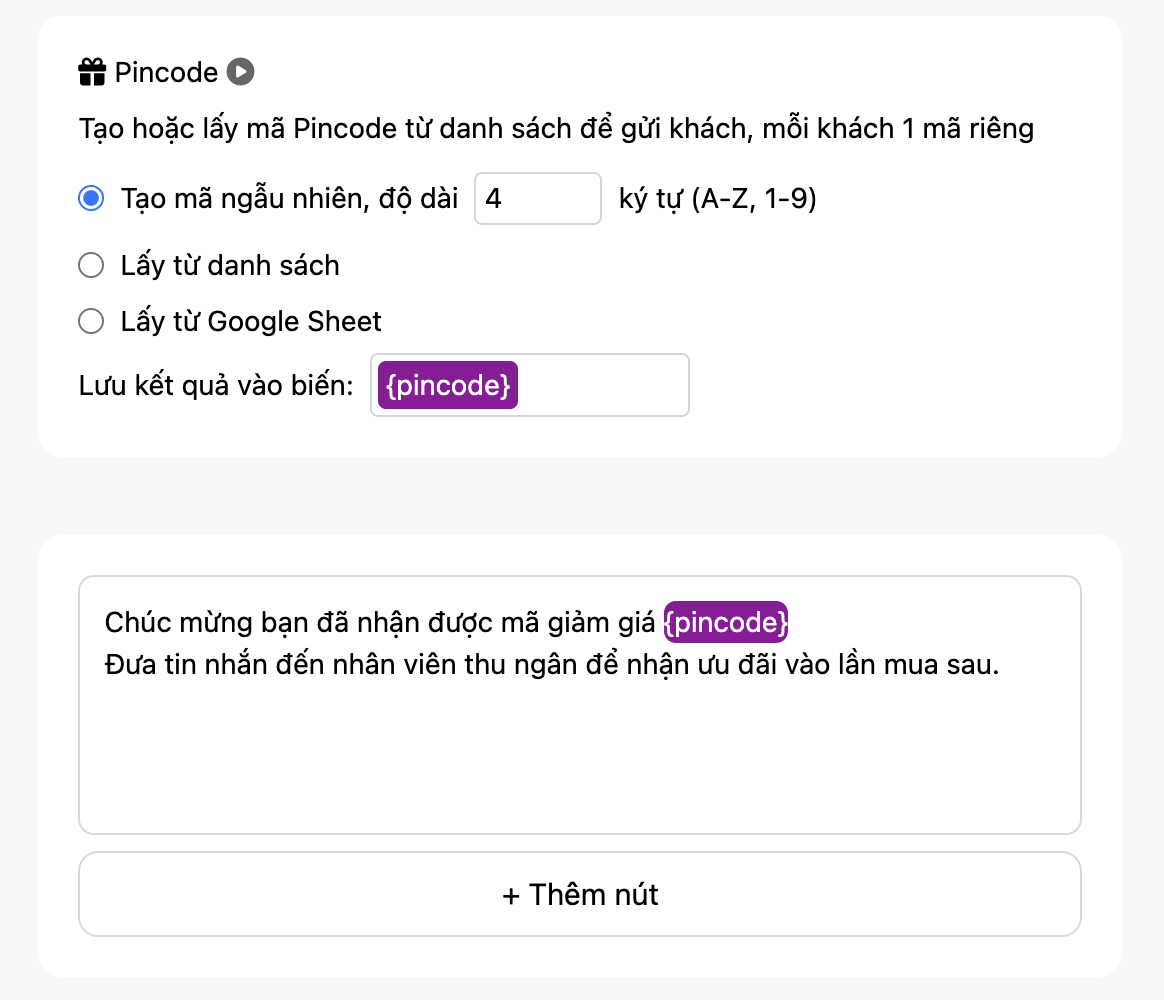Select the 'Lấy từ danh sách' radio button
Viewport: 1164px width, 1000px height.
click(91, 265)
